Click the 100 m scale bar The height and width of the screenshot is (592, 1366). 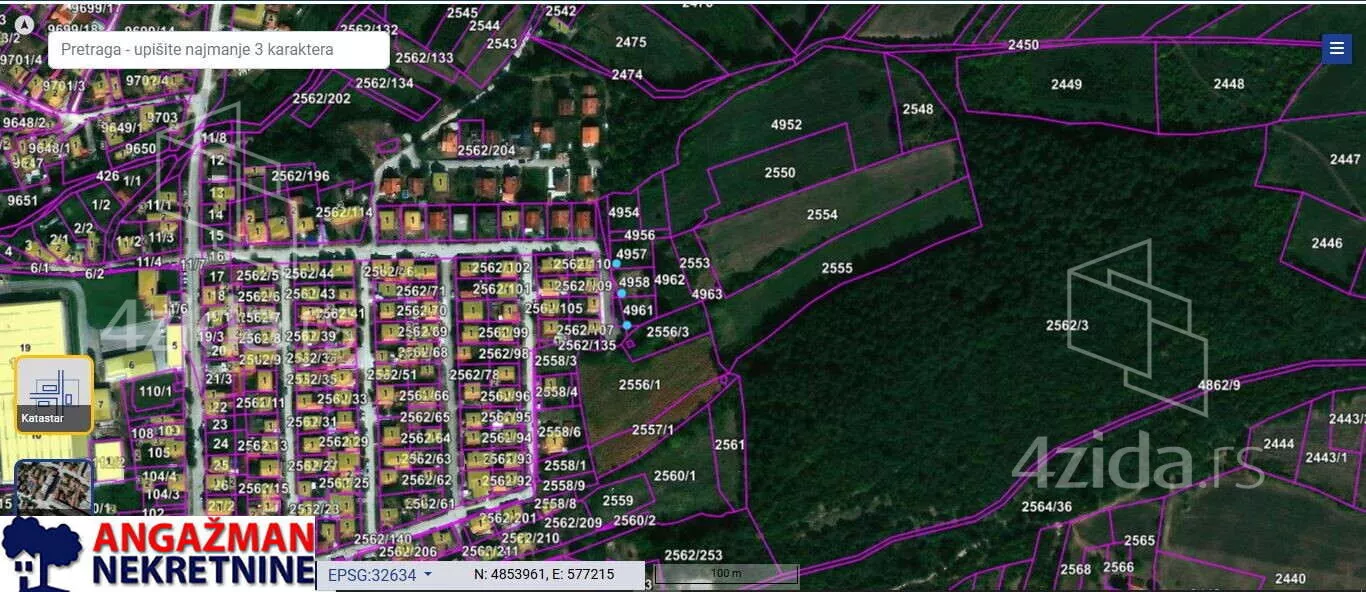726,575
